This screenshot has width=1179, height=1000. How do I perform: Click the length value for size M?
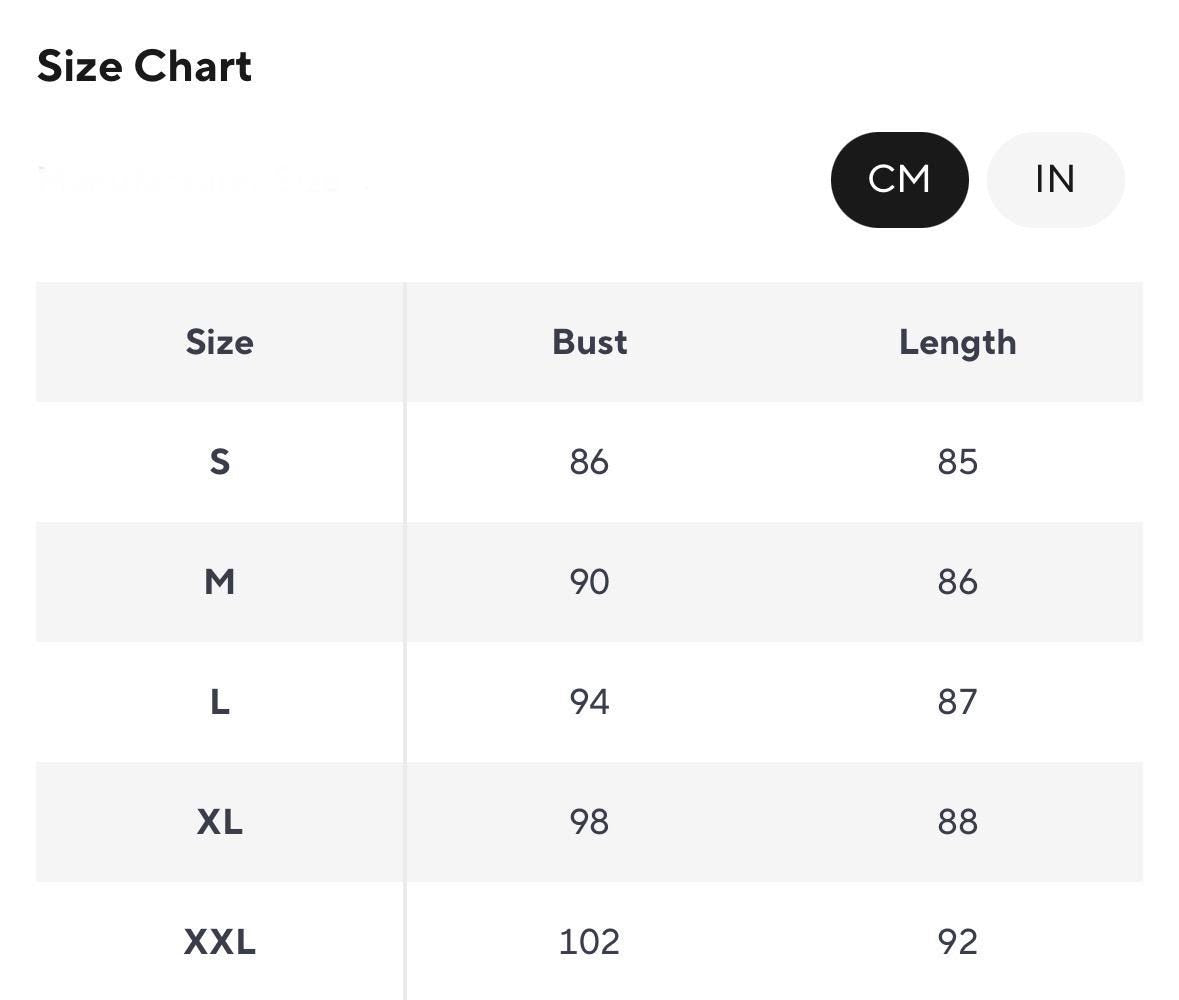(x=957, y=582)
